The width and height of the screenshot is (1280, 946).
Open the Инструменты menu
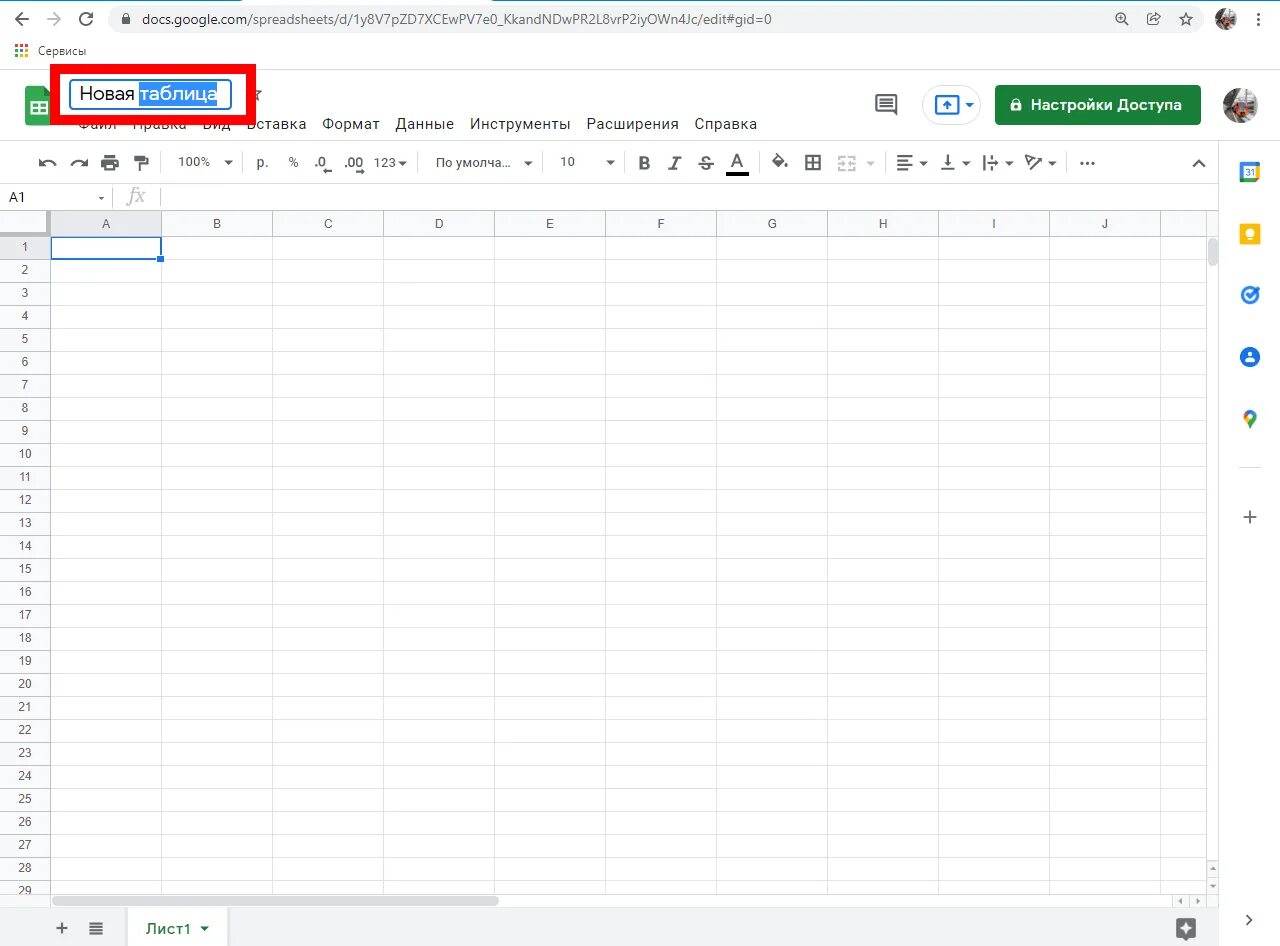tap(520, 124)
